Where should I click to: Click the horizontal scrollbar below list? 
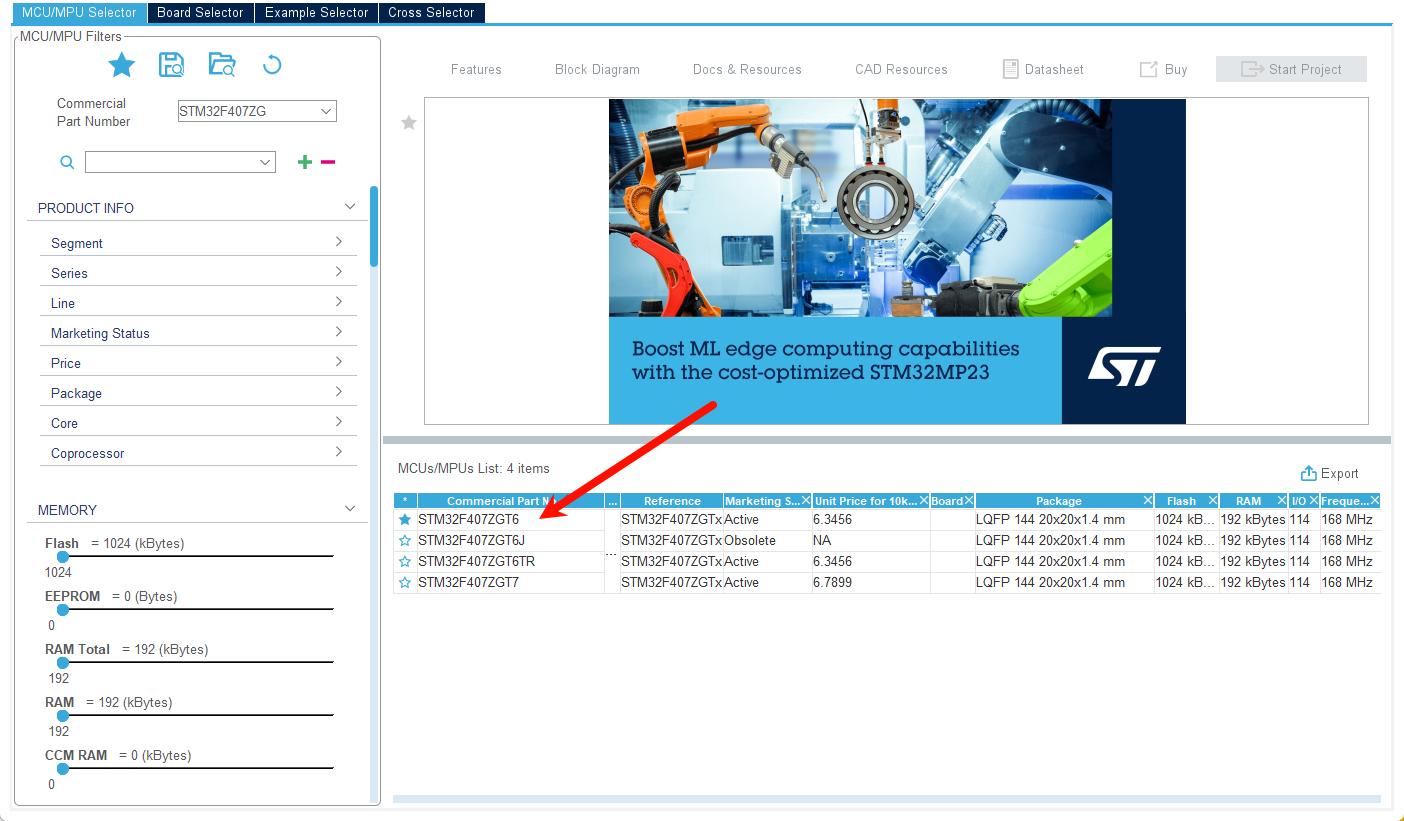tap(886, 799)
